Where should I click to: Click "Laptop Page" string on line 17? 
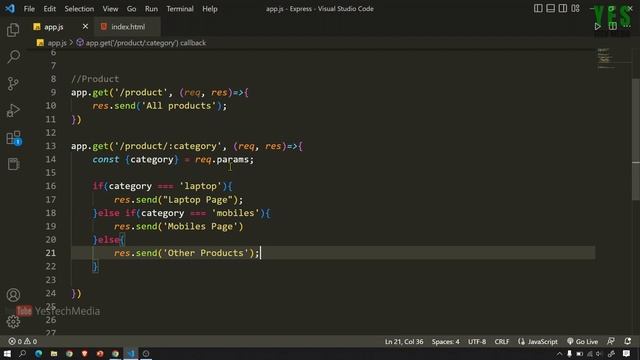[198, 200]
